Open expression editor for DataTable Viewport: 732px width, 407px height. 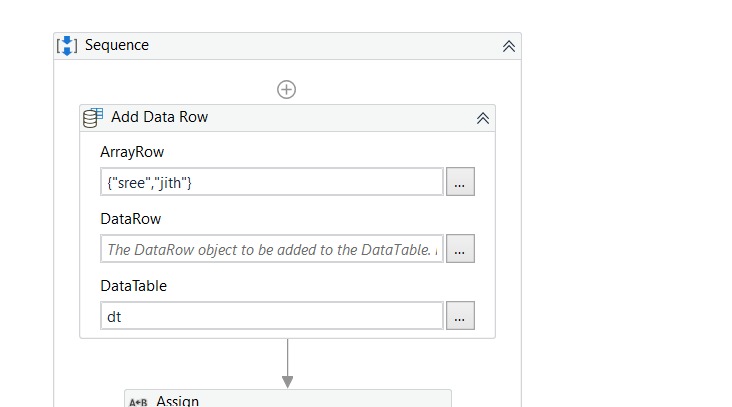460,316
